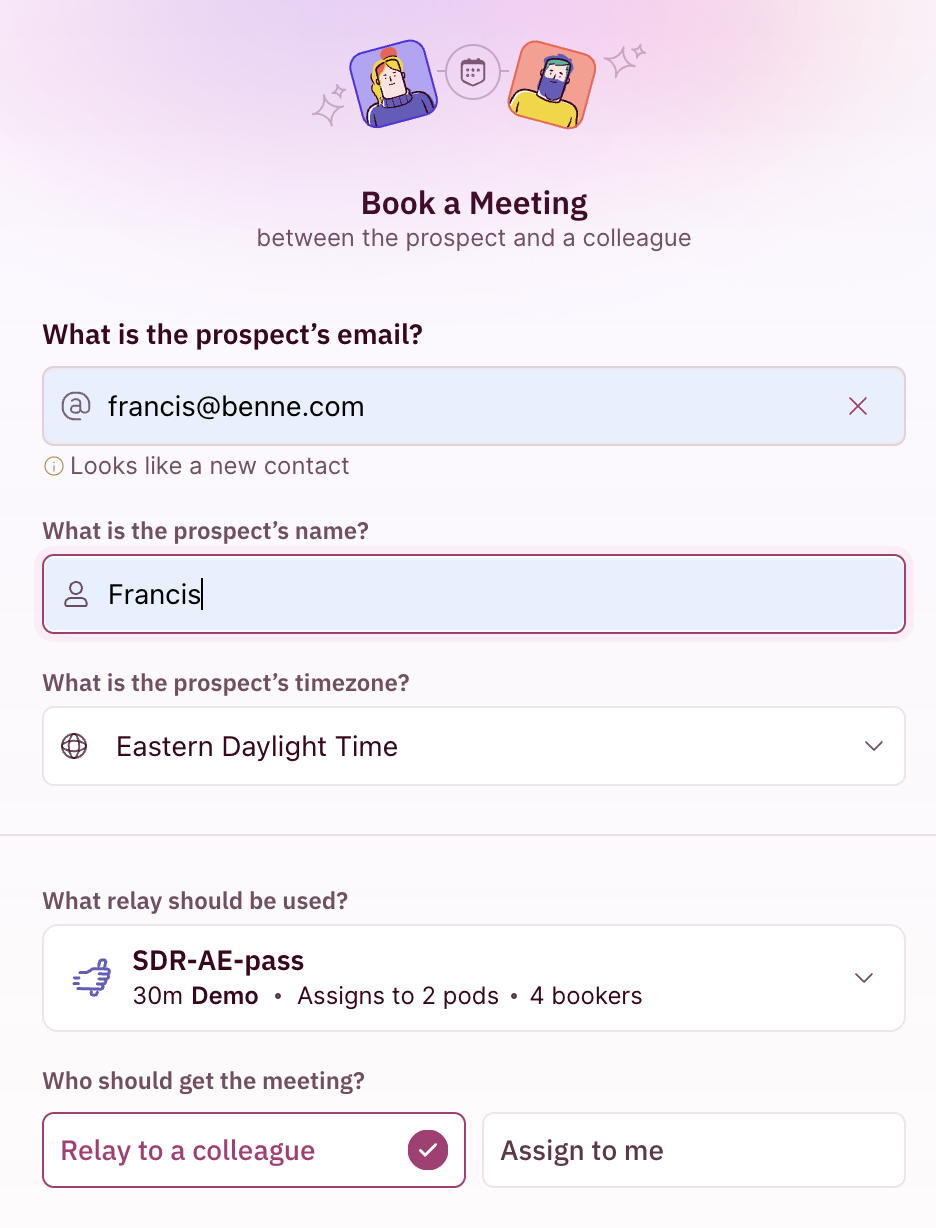Click the checkmark badge on Relay to a colleague
Screen dimensions: 936x1228
pyautogui.click(x=428, y=1150)
